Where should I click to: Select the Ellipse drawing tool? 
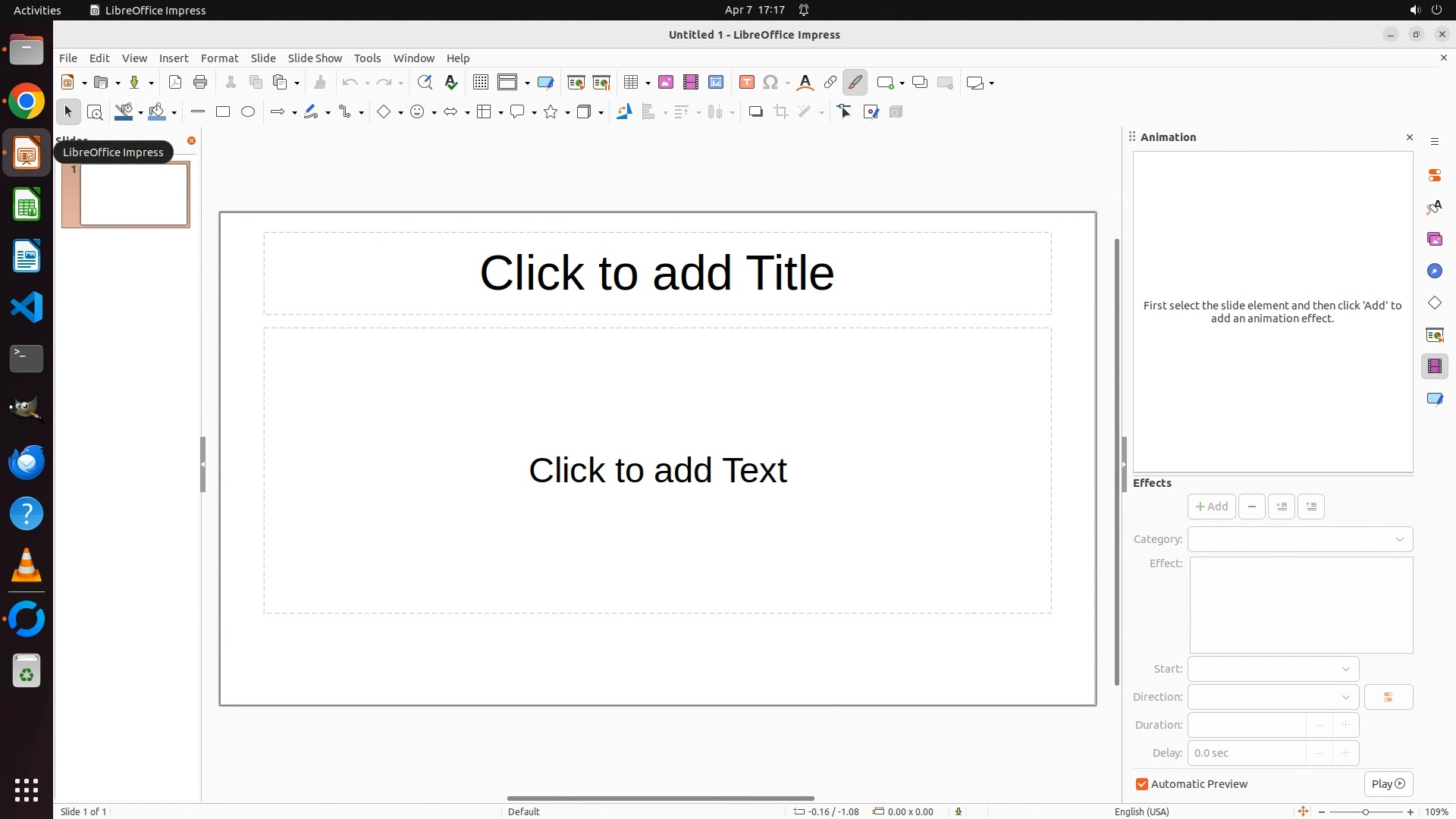(248, 112)
